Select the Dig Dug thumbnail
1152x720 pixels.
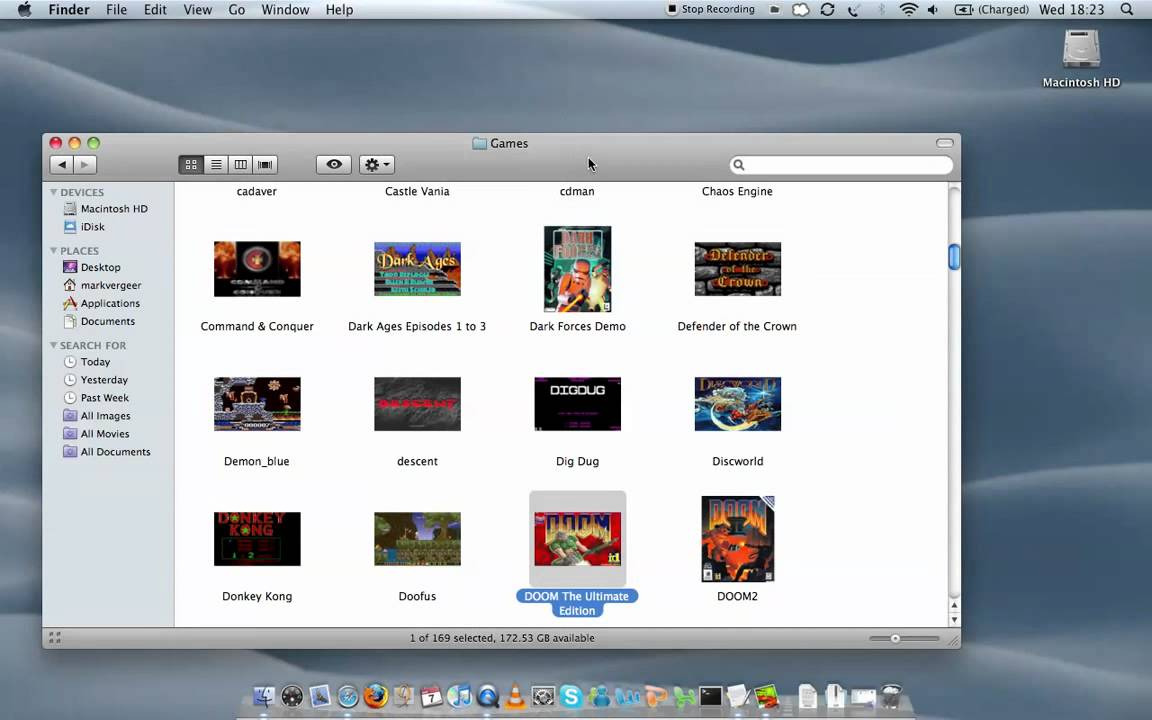tap(577, 404)
